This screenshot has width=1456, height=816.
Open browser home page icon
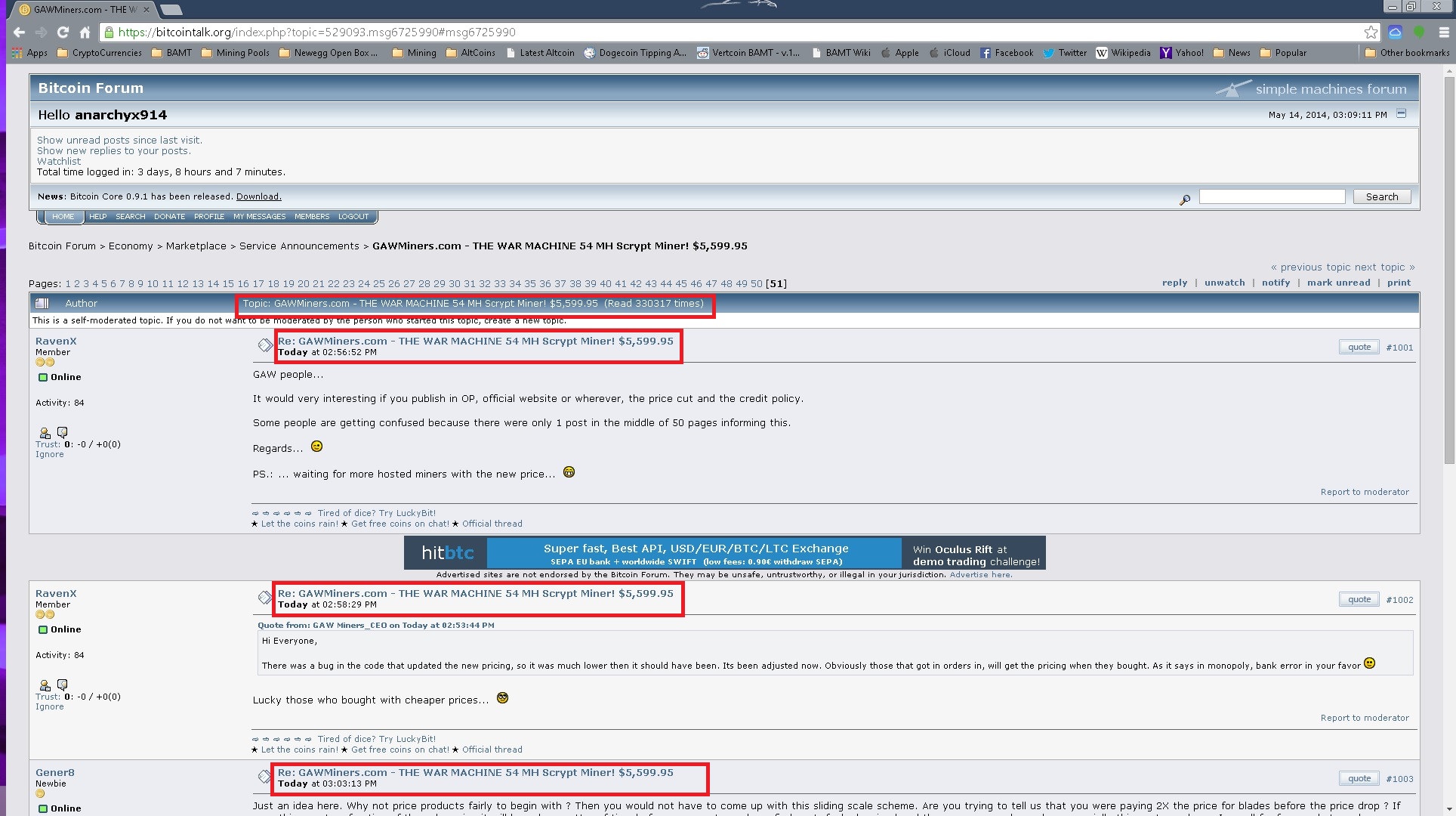pos(85,32)
